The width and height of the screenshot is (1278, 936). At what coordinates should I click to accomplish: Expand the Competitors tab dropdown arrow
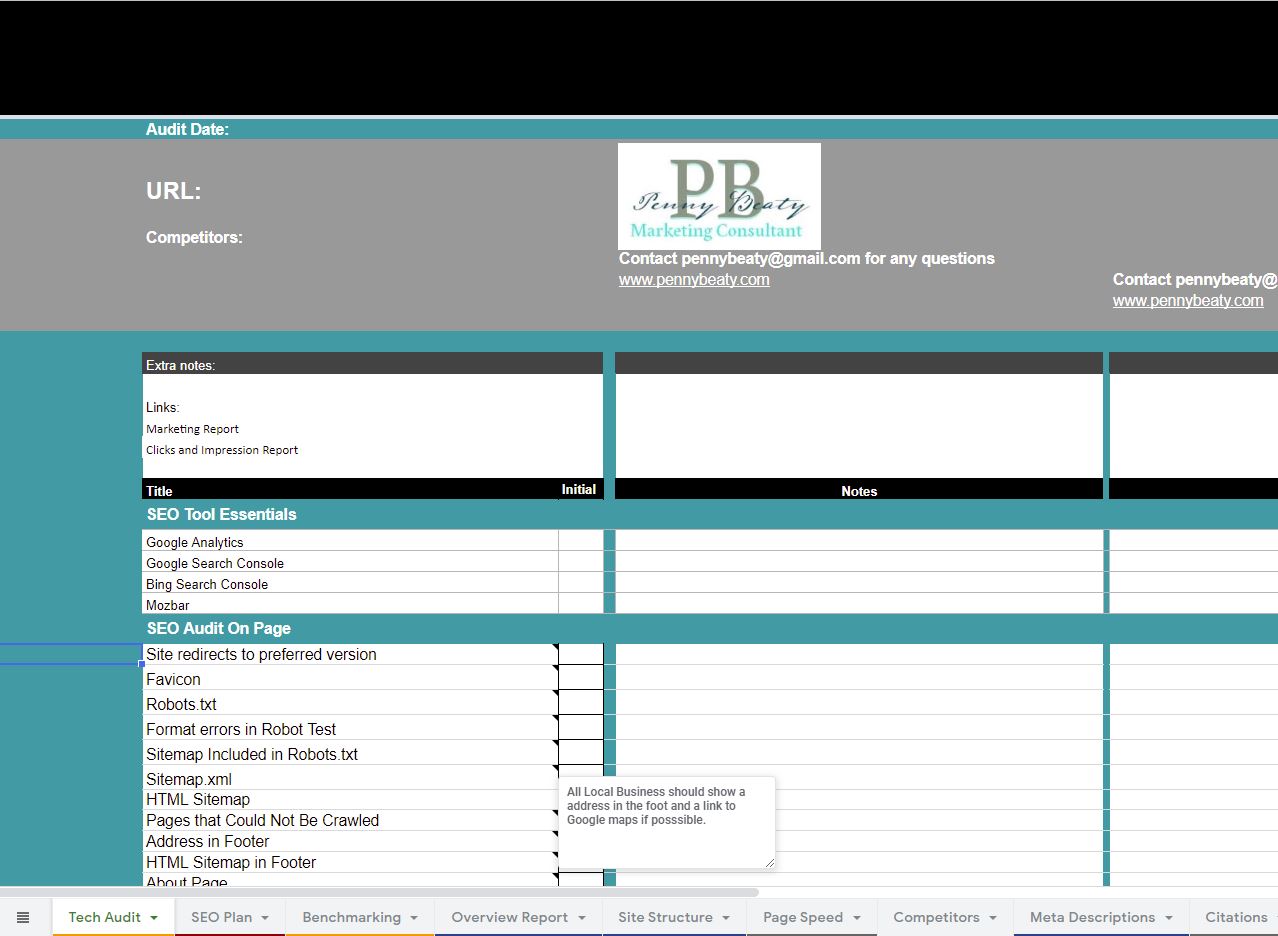tap(993, 918)
